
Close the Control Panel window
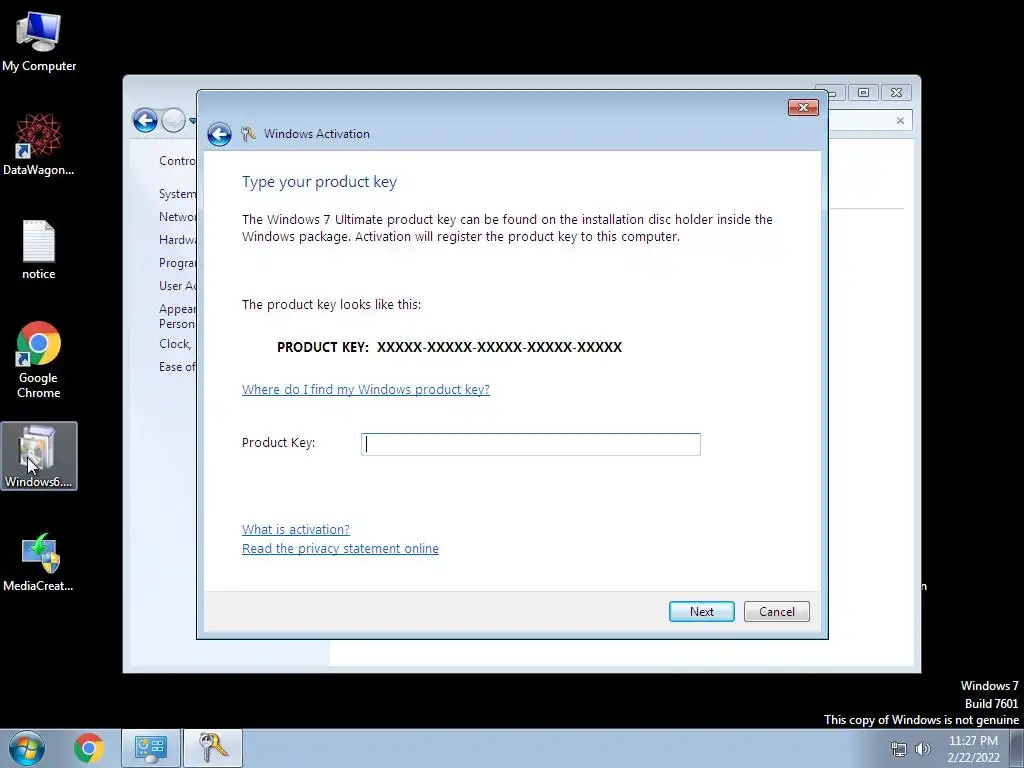897,93
